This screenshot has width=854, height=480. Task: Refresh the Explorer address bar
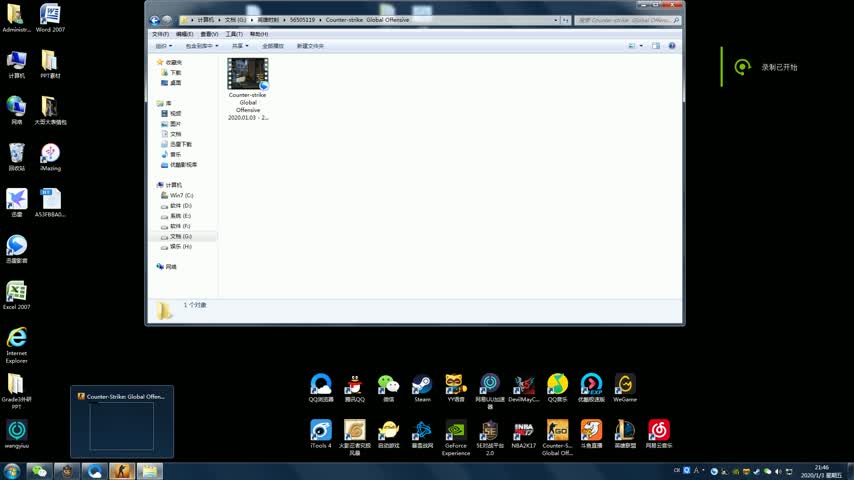pos(566,20)
